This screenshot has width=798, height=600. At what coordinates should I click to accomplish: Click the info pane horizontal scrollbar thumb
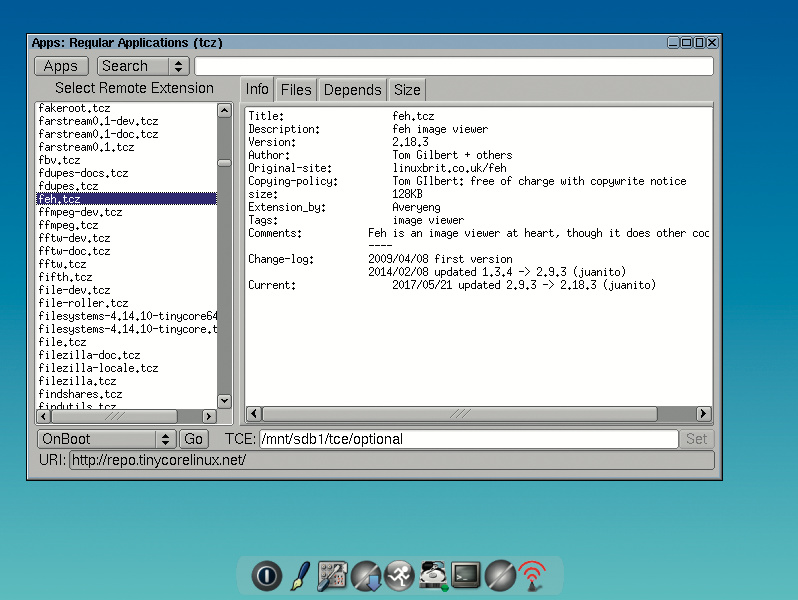click(x=460, y=413)
